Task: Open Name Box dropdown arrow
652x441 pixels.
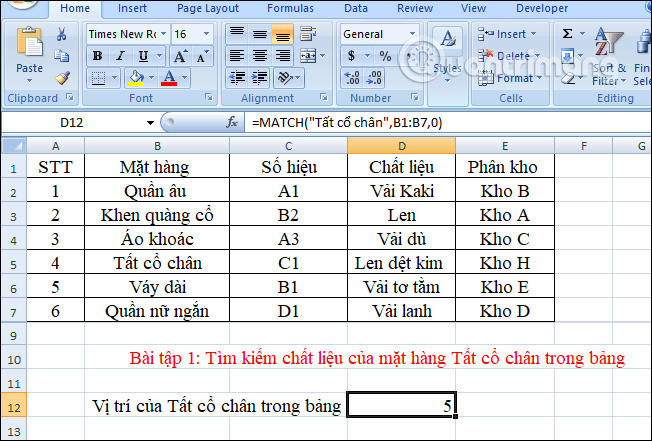Action: (150, 123)
